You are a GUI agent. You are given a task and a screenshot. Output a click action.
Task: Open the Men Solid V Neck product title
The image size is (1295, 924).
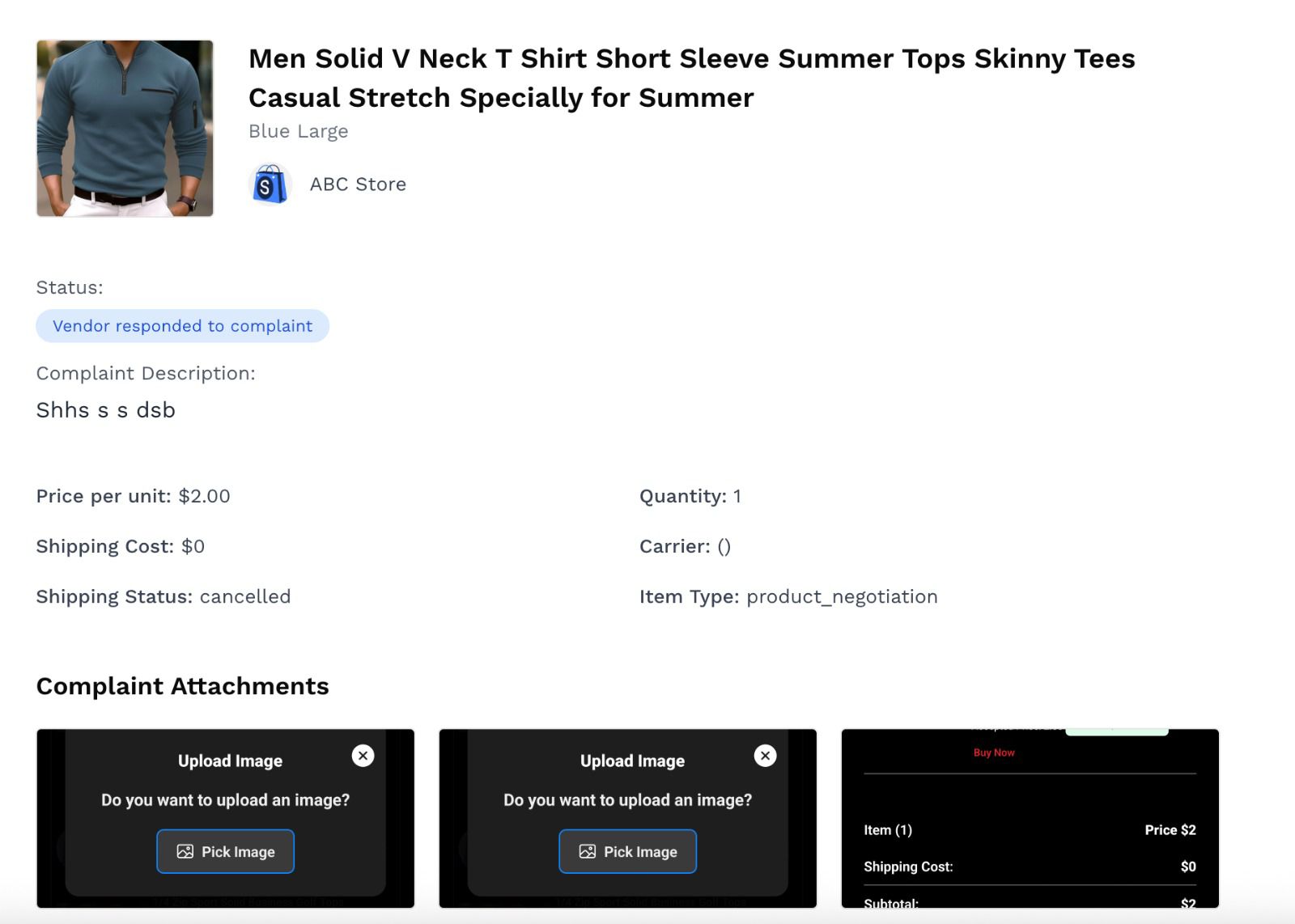(691, 78)
